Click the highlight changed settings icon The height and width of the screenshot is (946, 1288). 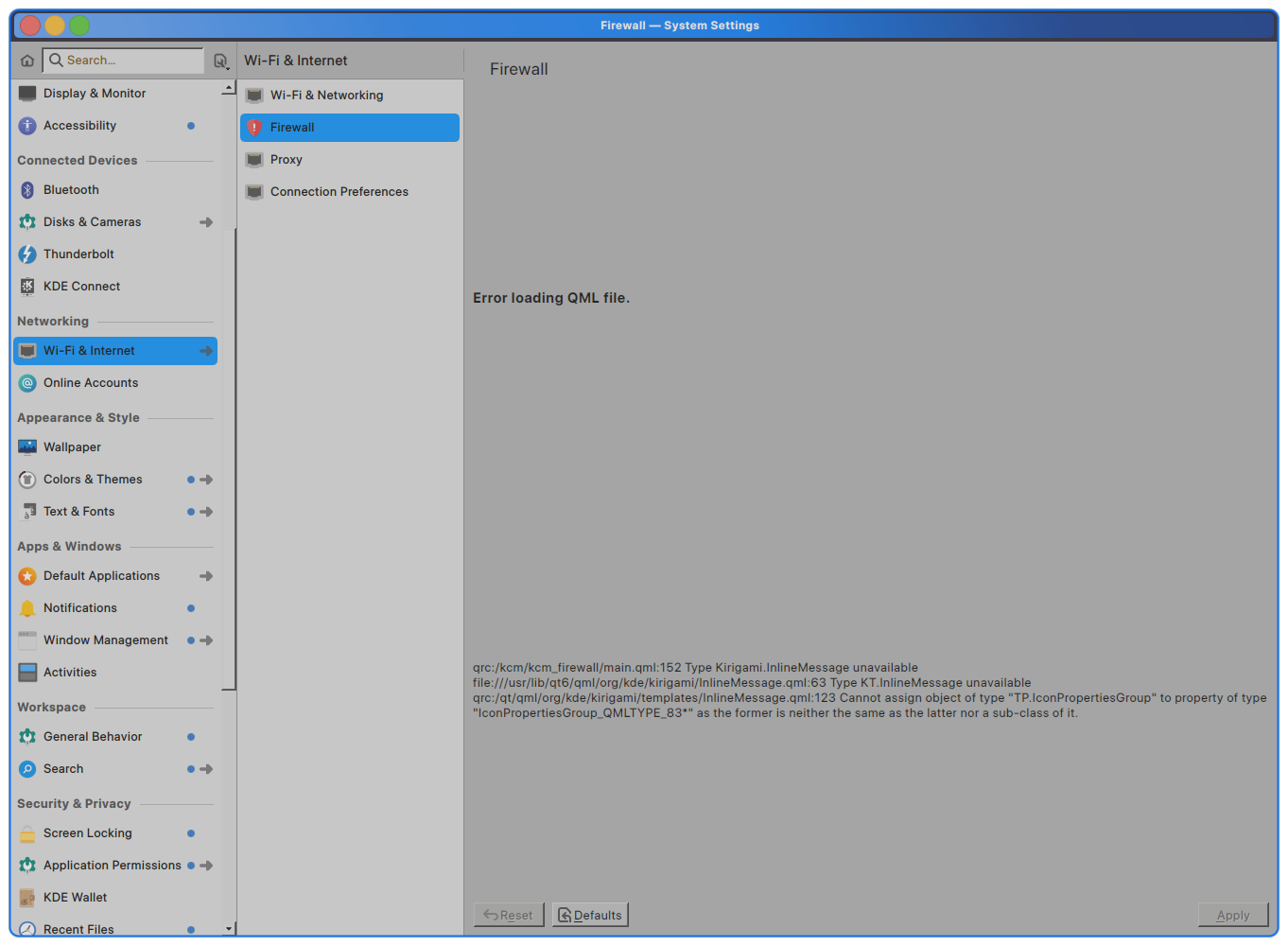coord(220,61)
